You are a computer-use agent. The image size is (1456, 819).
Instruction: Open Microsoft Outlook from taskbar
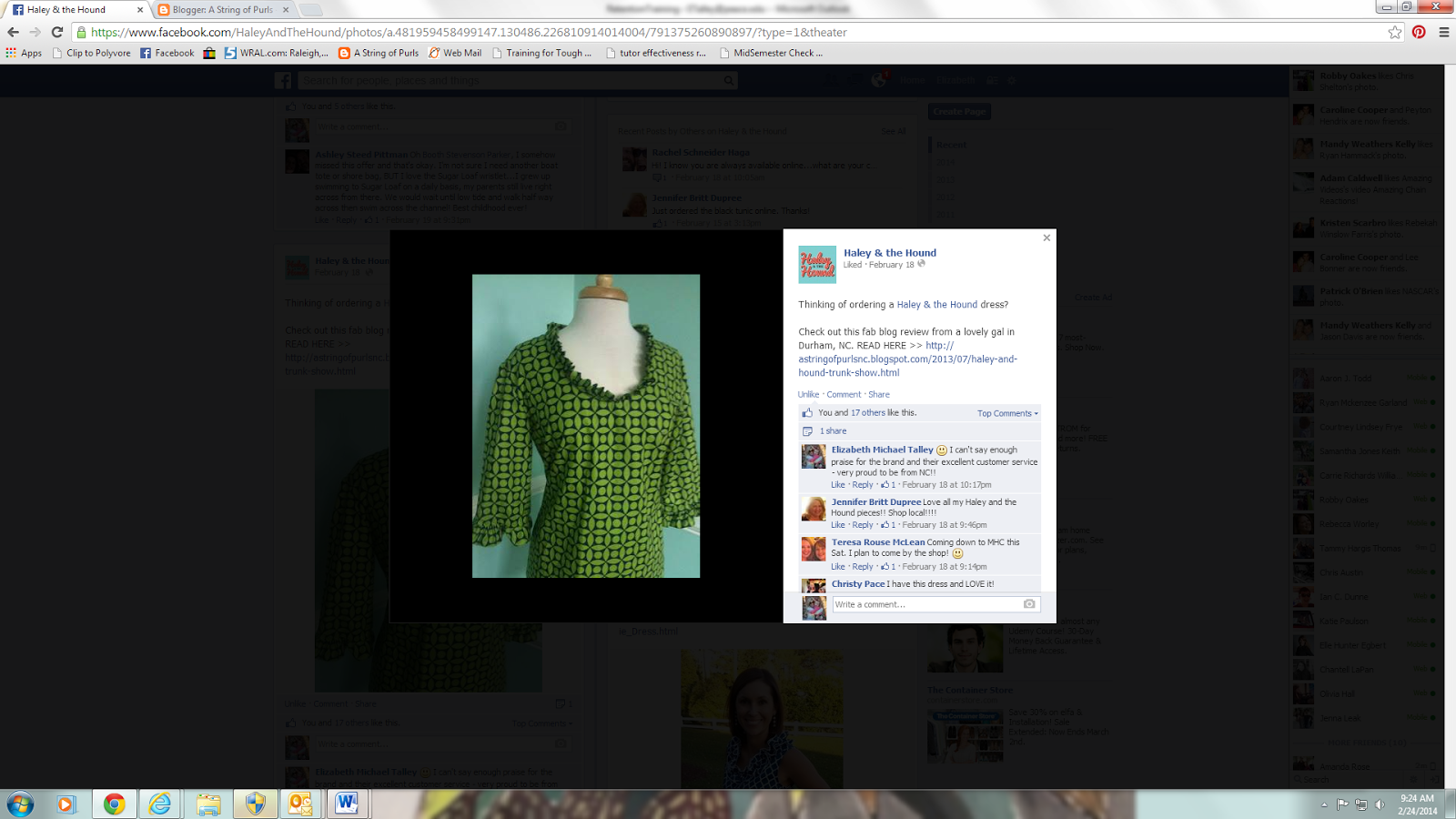[300, 804]
